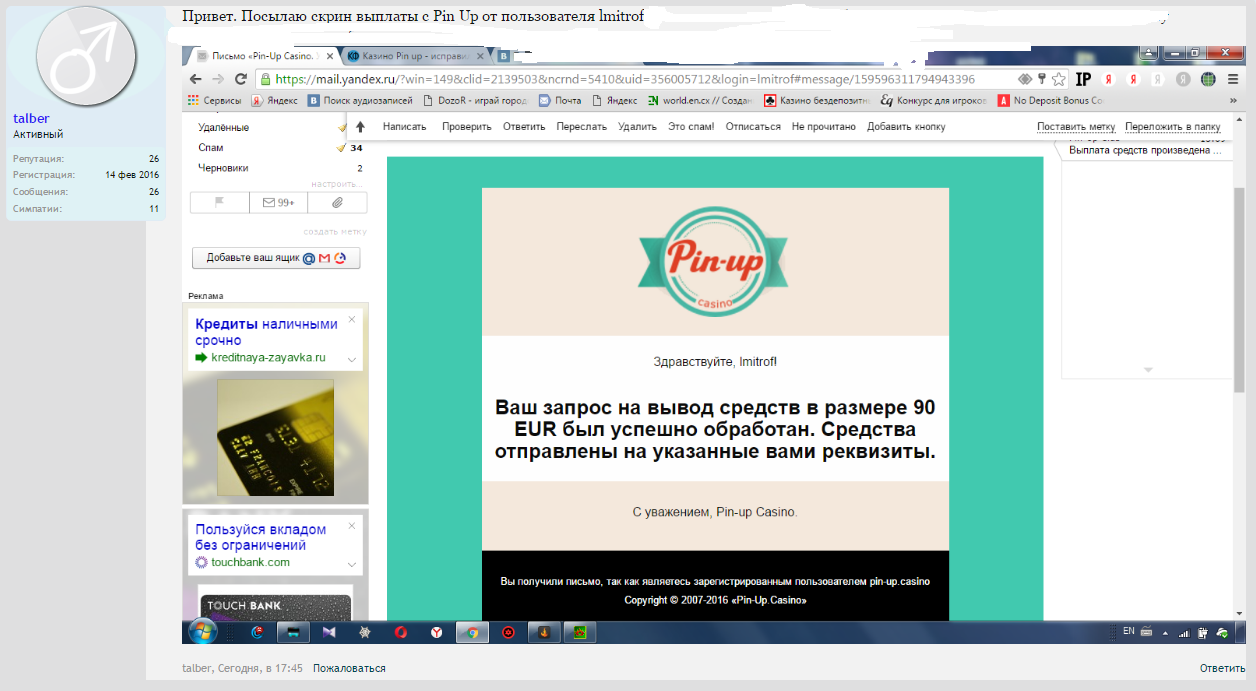Click Ответить in the mail toolbar
This screenshot has height=691, width=1256.
524,127
